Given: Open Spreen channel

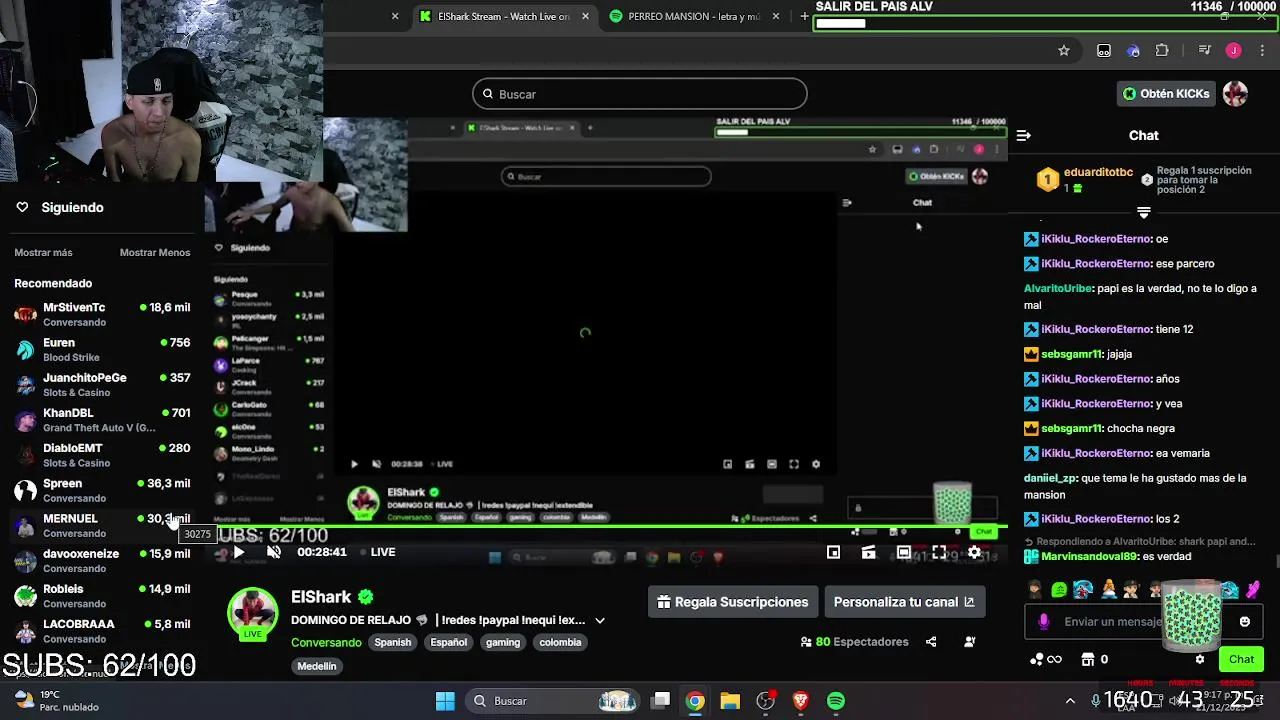Looking at the screenshot, I should 102,490.
